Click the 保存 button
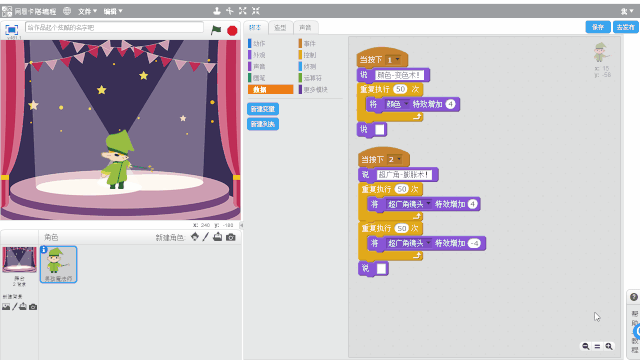The height and width of the screenshot is (360, 640). click(x=598, y=27)
